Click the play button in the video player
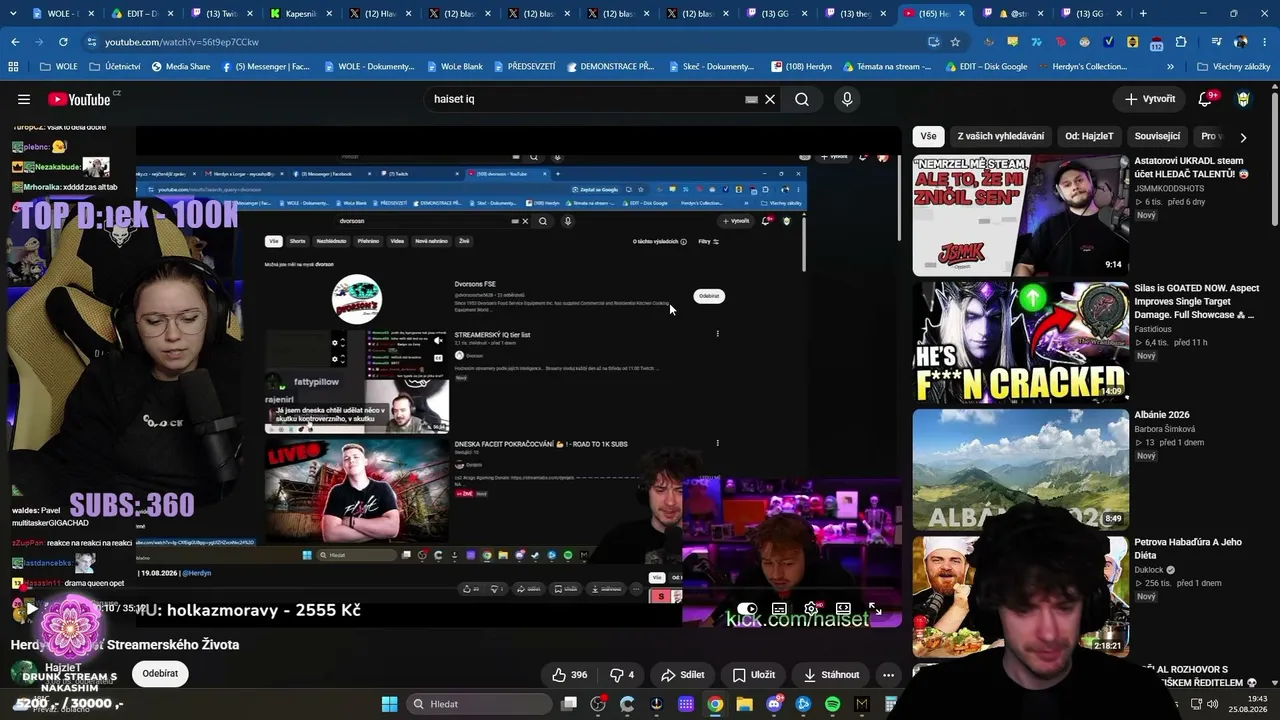 [x=31, y=608]
